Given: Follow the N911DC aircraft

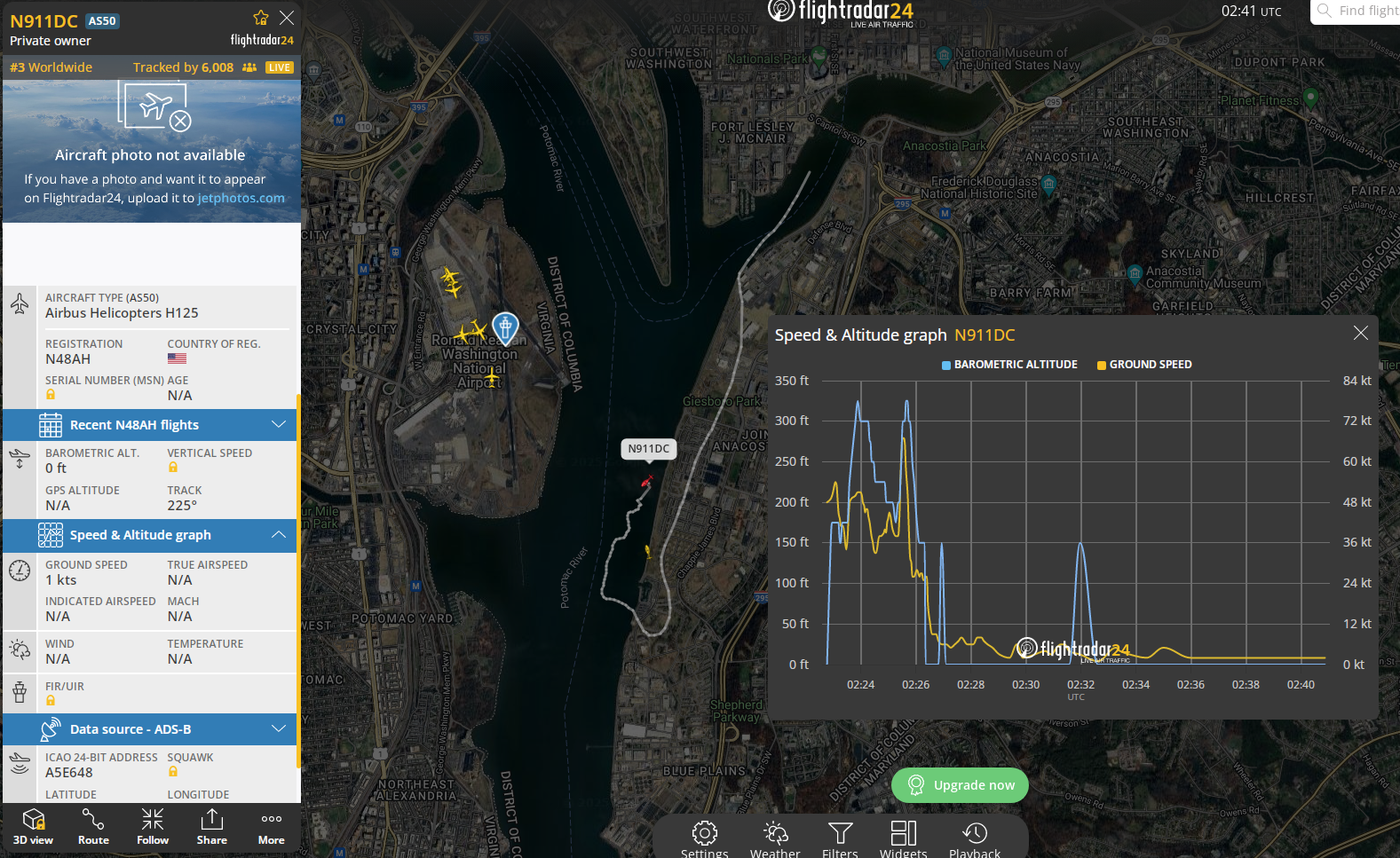Looking at the screenshot, I should coord(153,827).
